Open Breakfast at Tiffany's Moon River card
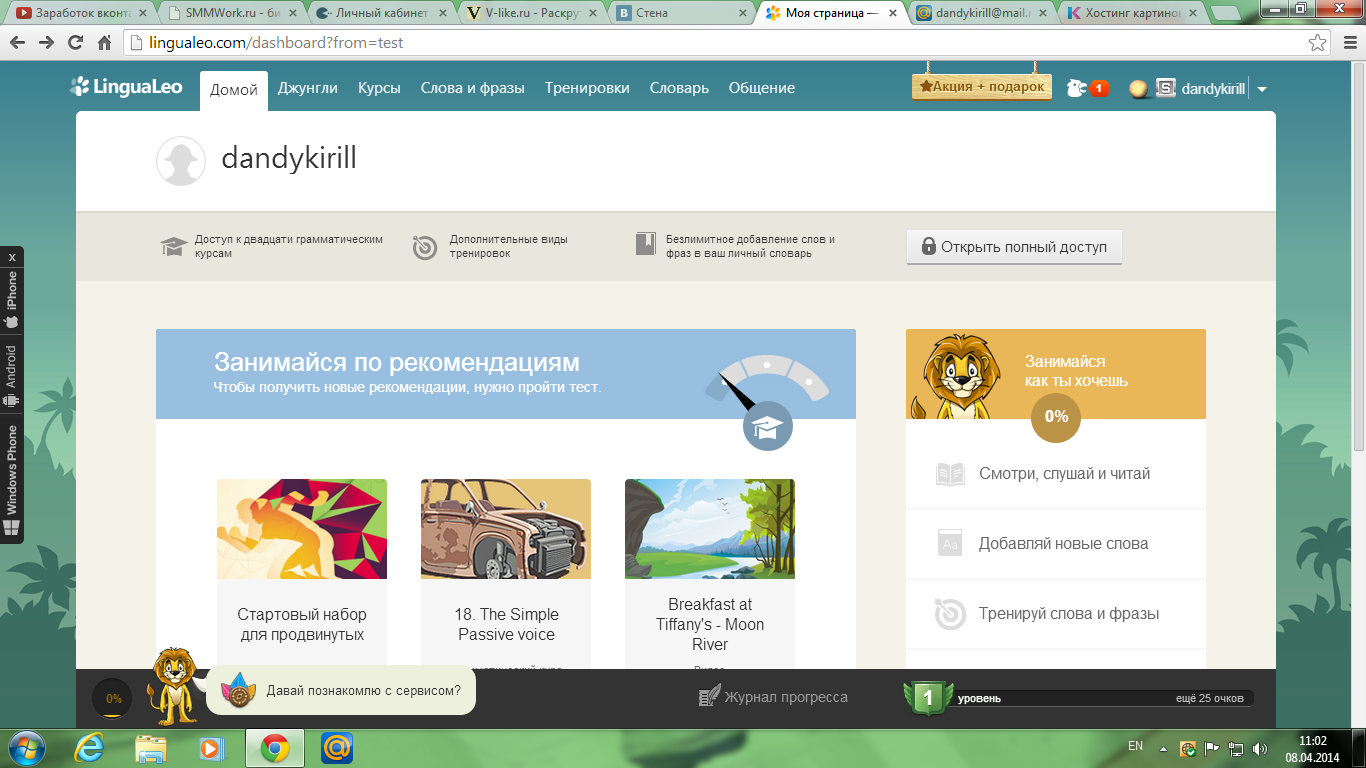Viewport: 1366px width, 768px height. (710, 573)
